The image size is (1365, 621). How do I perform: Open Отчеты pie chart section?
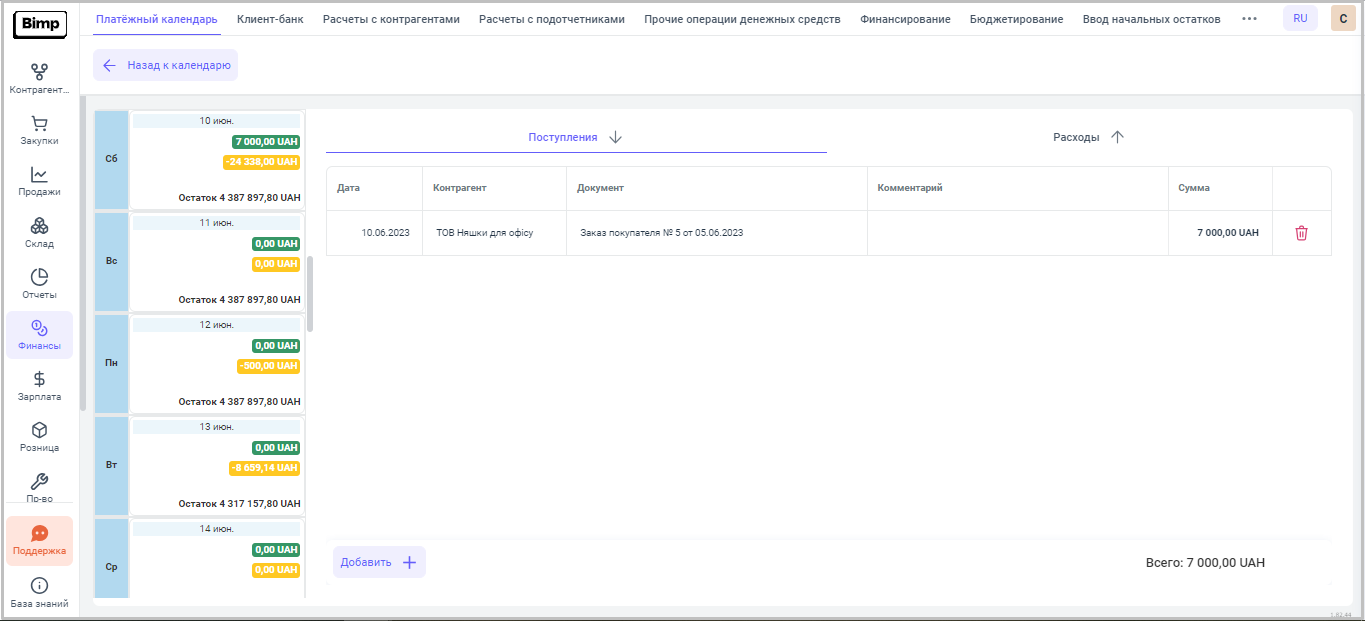pos(39,284)
